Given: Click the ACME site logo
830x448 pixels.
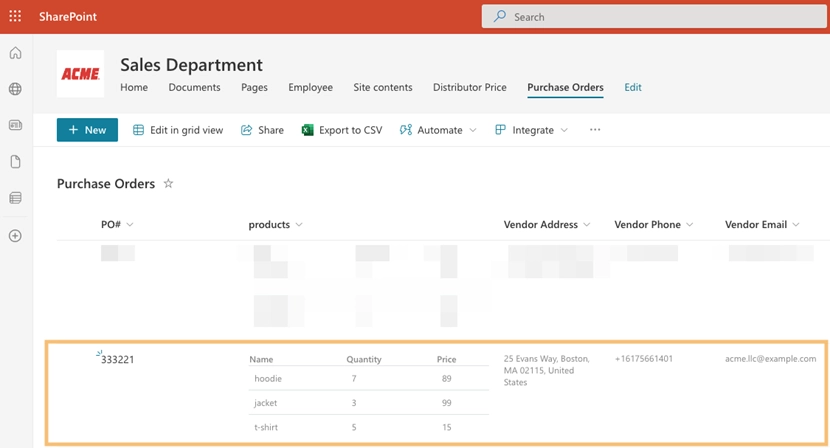Looking at the screenshot, I should point(80,74).
